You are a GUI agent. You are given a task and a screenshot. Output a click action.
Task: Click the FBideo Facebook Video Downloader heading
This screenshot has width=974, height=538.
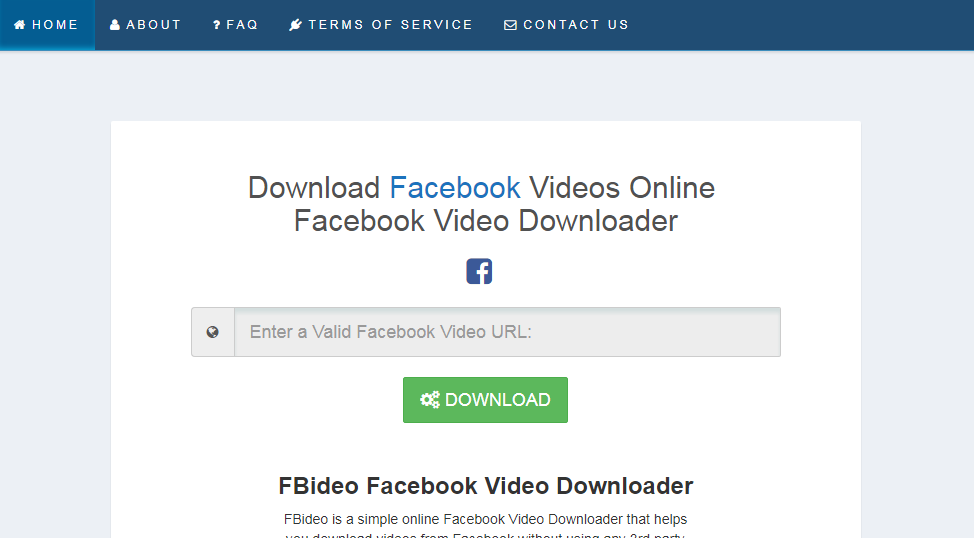point(486,486)
